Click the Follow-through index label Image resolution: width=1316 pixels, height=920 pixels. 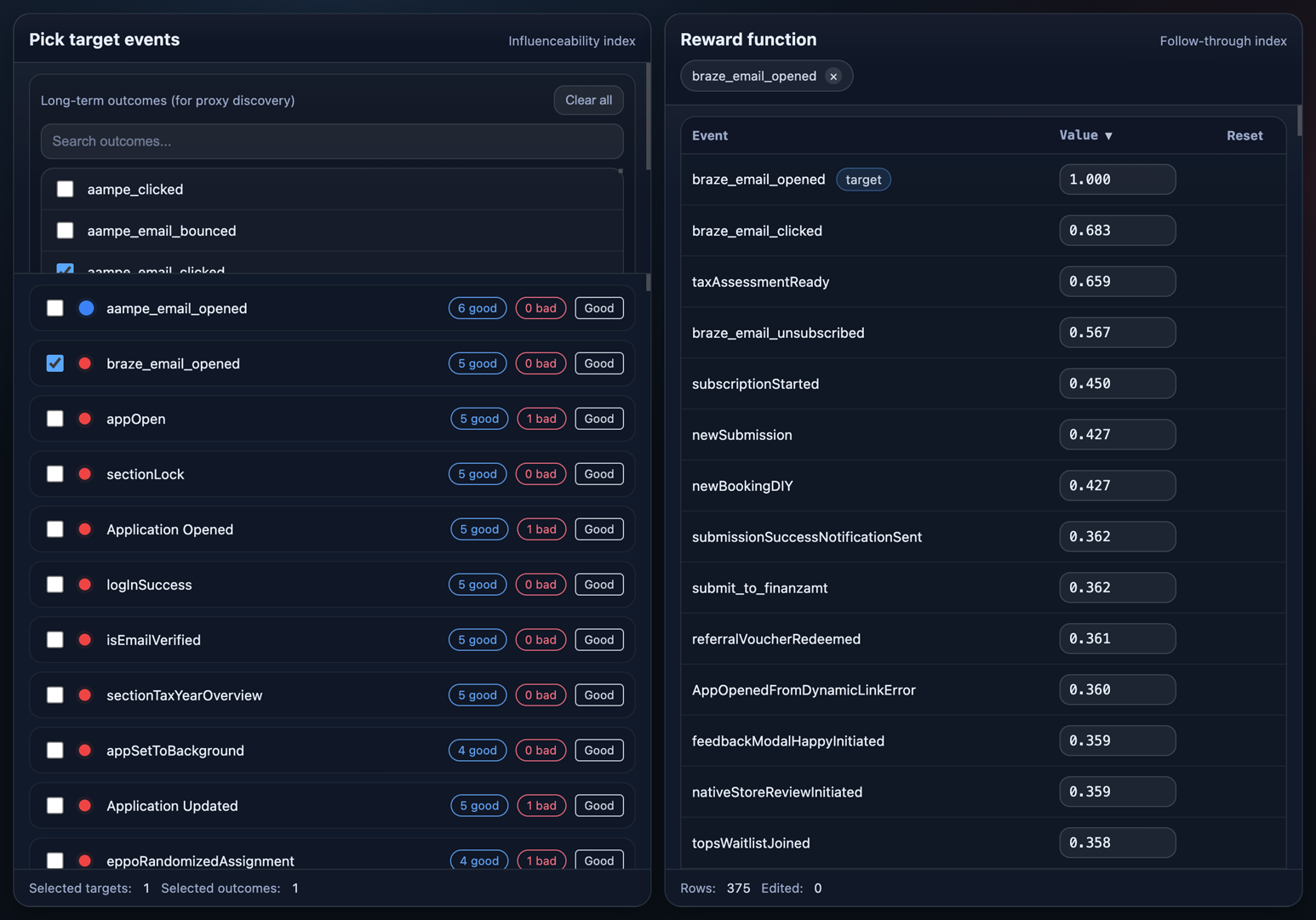(x=1222, y=41)
